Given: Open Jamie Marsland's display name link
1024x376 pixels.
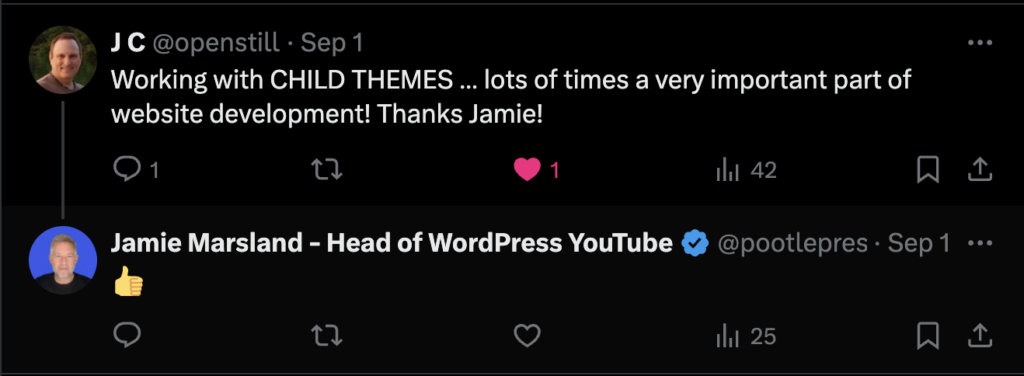Looking at the screenshot, I should [x=392, y=243].
